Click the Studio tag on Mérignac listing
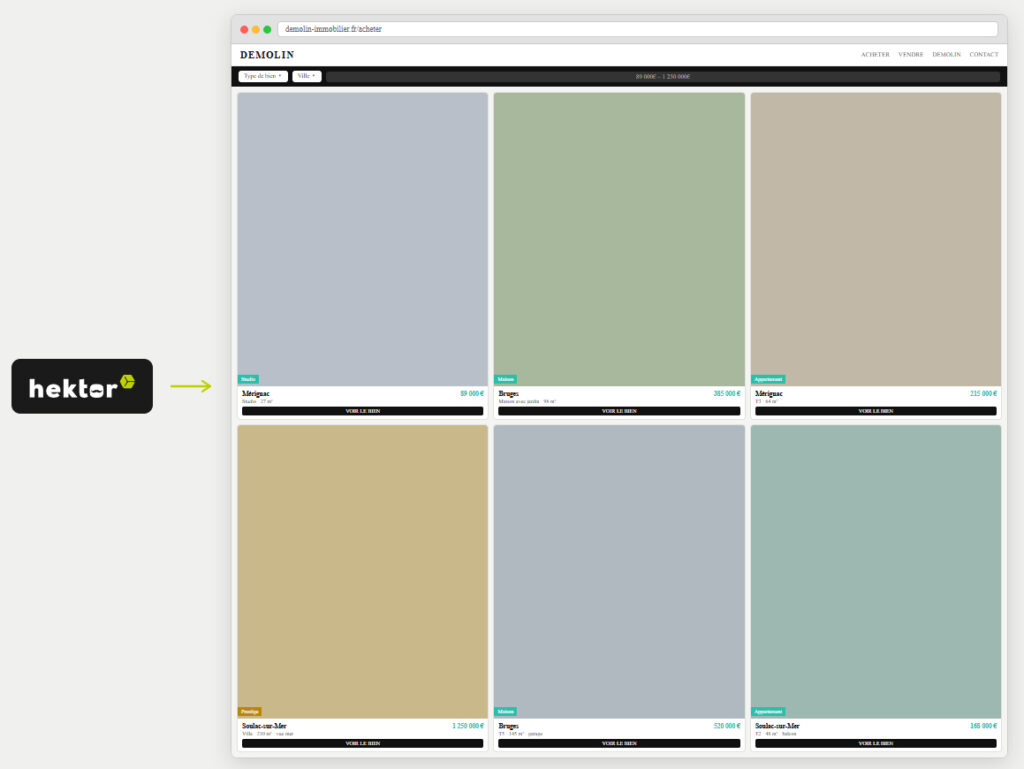 pos(248,379)
